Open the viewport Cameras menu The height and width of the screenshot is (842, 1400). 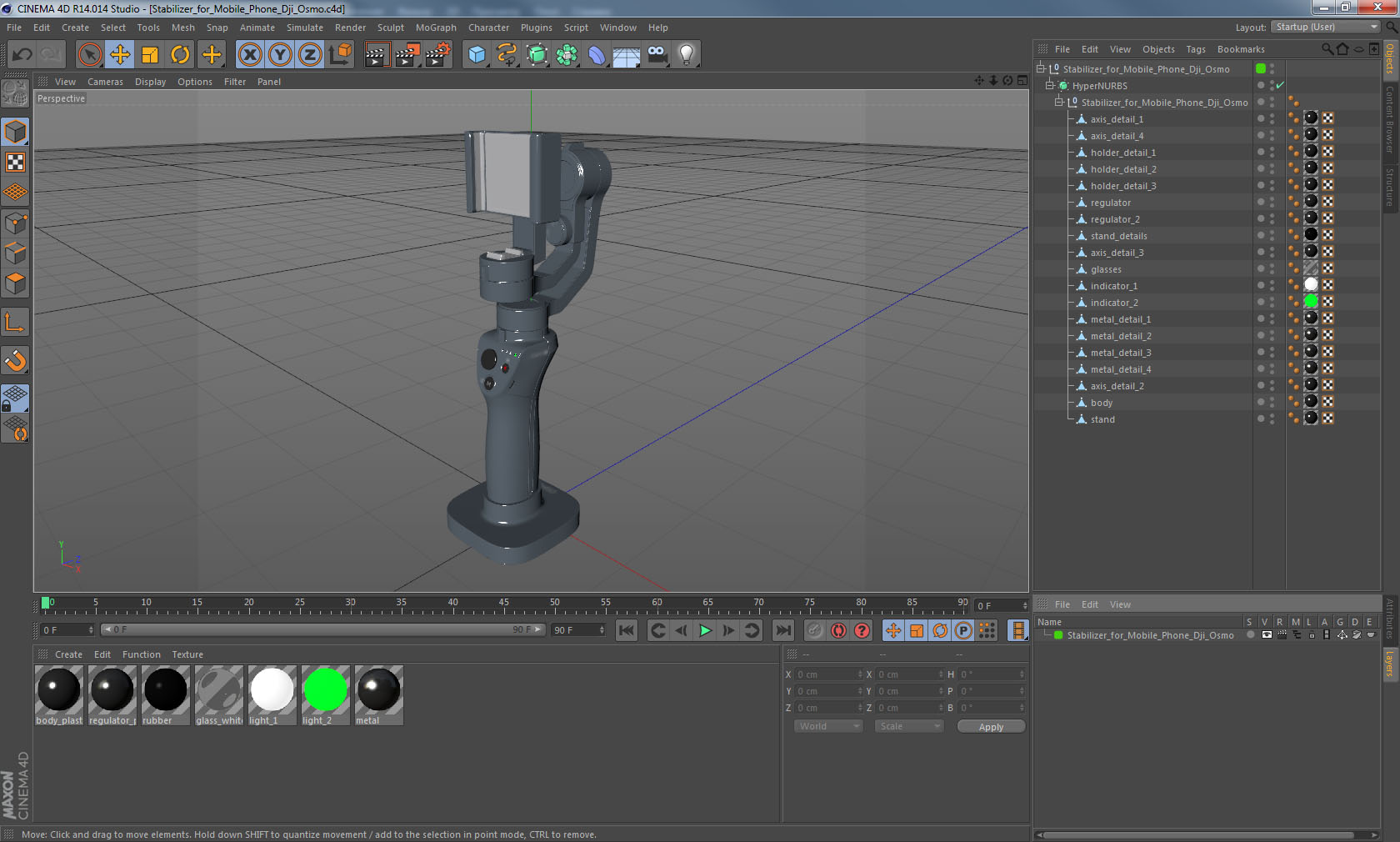[105, 82]
